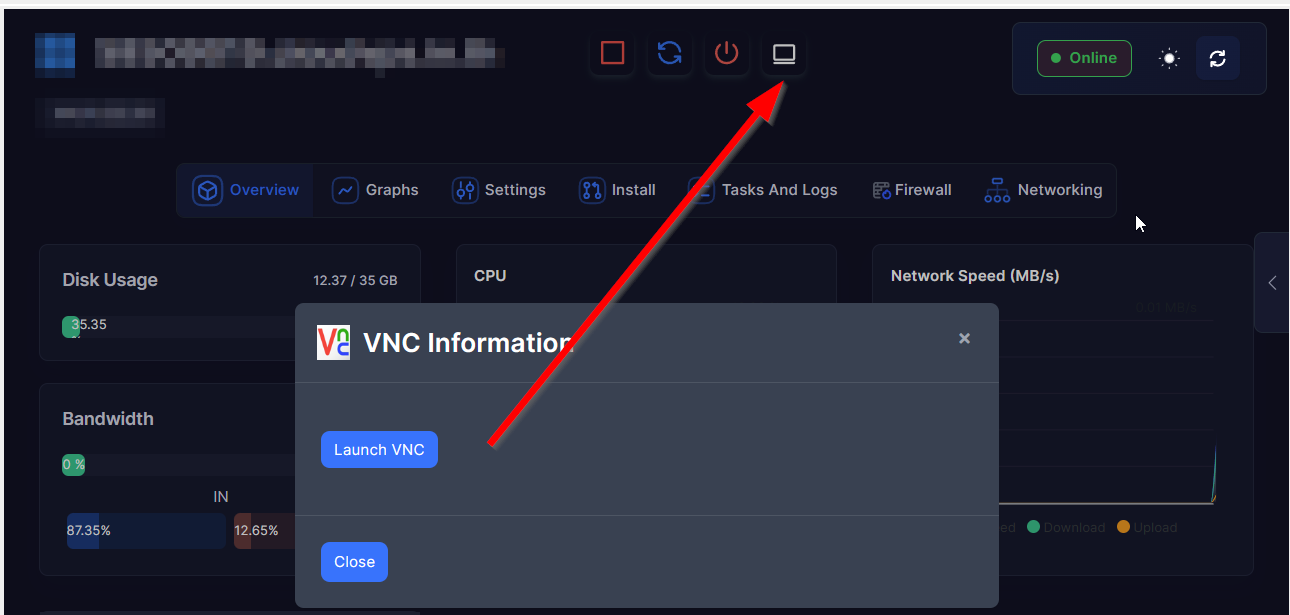Dismiss VNC Information dialog with the X
This screenshot has height=615, width=1290.
click(x=964, y=339)
